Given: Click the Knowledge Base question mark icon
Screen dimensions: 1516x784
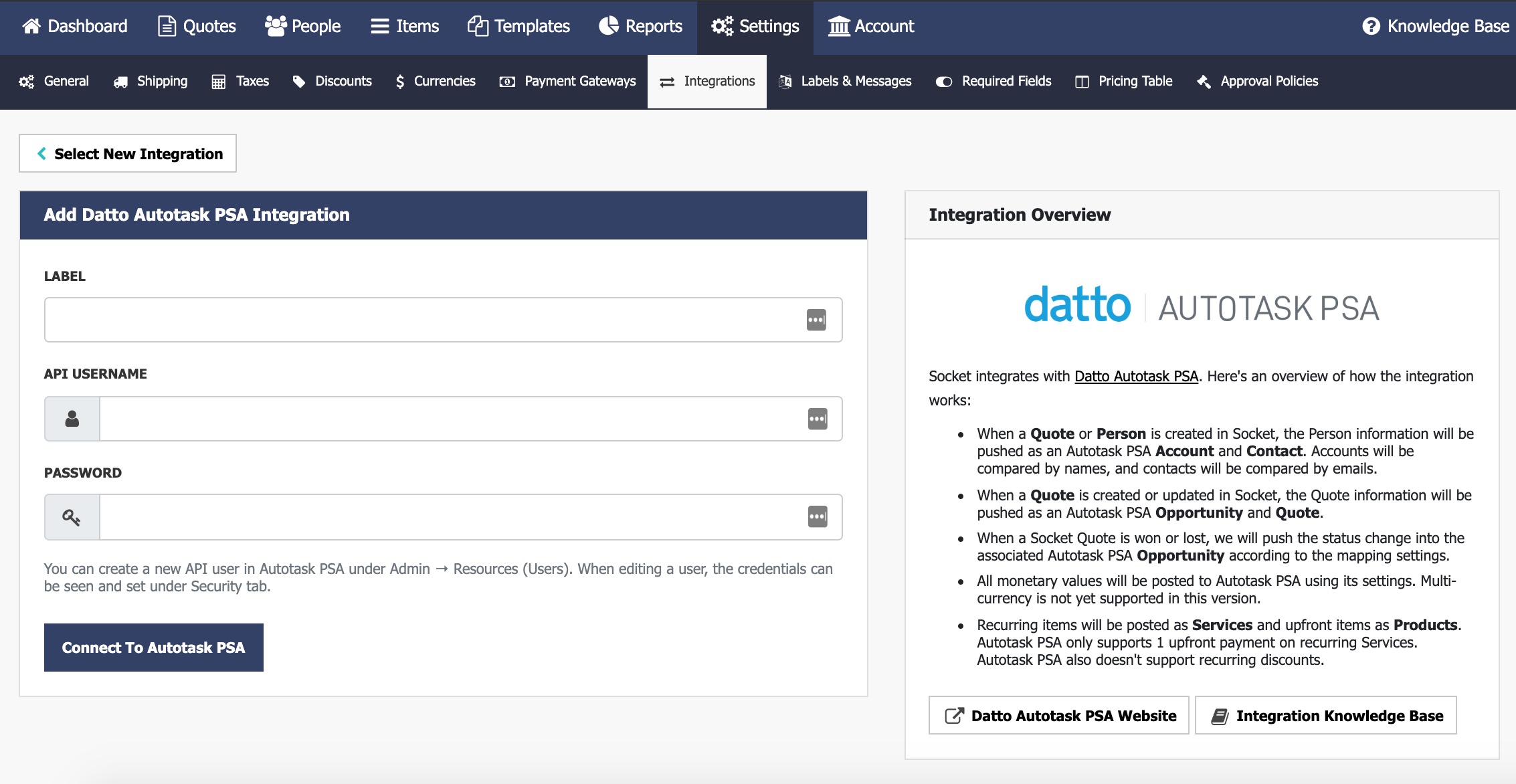Looking at the screenshot, I should point(1371,26).
